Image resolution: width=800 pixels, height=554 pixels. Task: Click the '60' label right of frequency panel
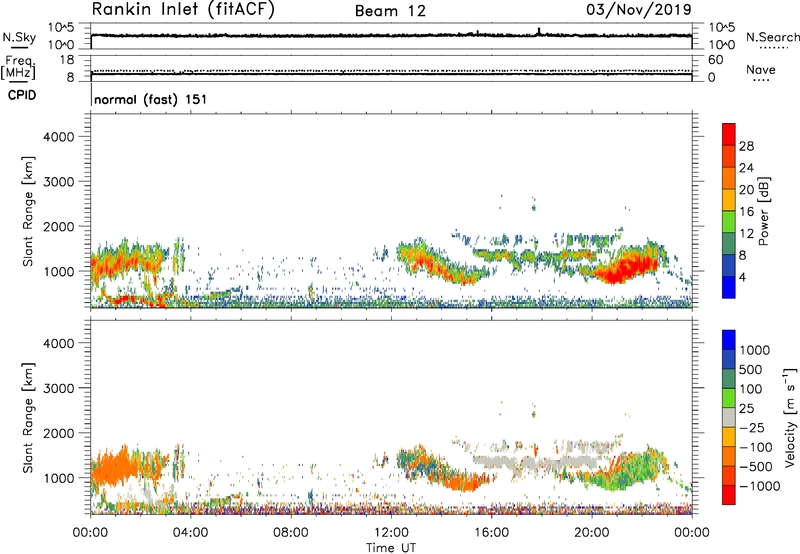point(715,60)
